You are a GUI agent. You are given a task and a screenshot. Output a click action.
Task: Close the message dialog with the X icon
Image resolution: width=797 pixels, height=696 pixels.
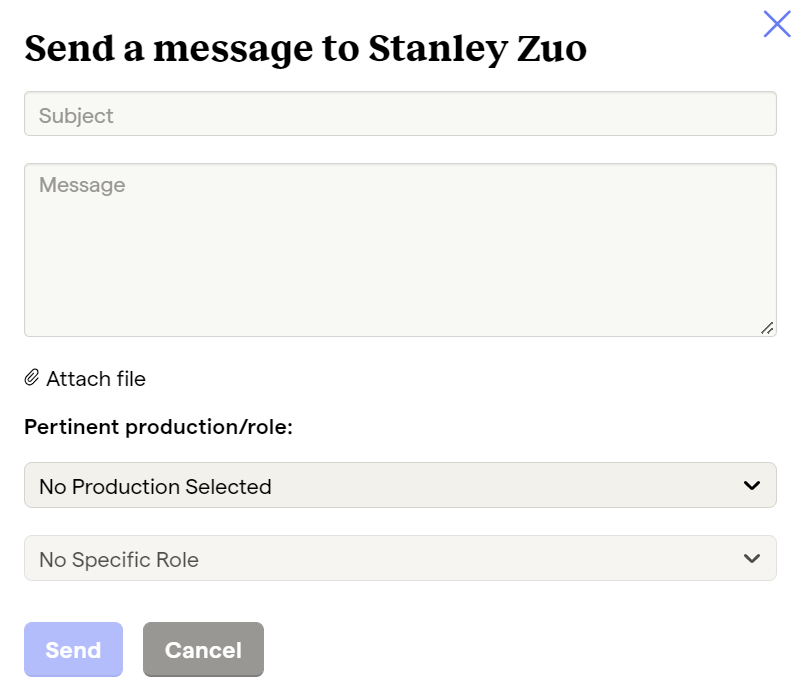click(x=777, y=24)
